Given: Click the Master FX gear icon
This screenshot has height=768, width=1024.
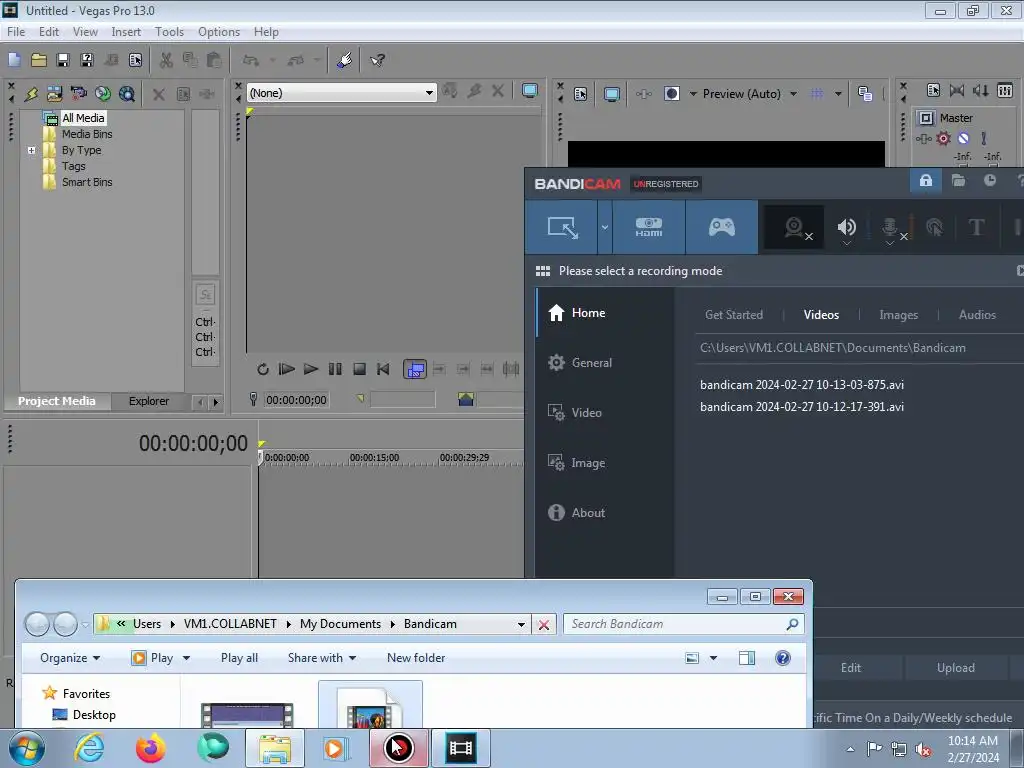Looking at the screenshot, I should tap(943, 138).
